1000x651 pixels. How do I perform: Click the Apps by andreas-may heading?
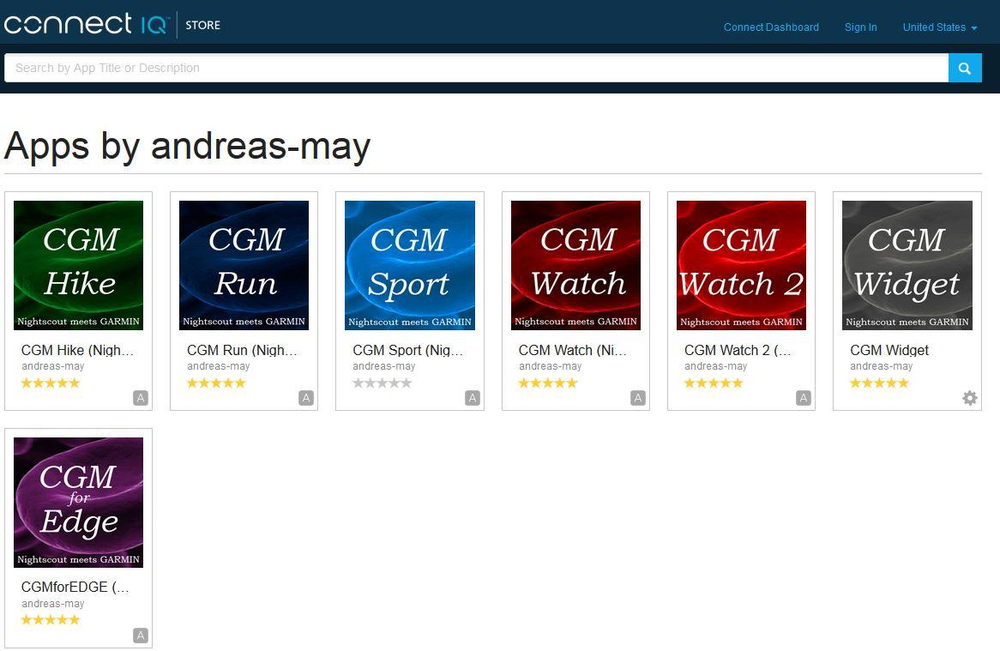click(188, 147)
